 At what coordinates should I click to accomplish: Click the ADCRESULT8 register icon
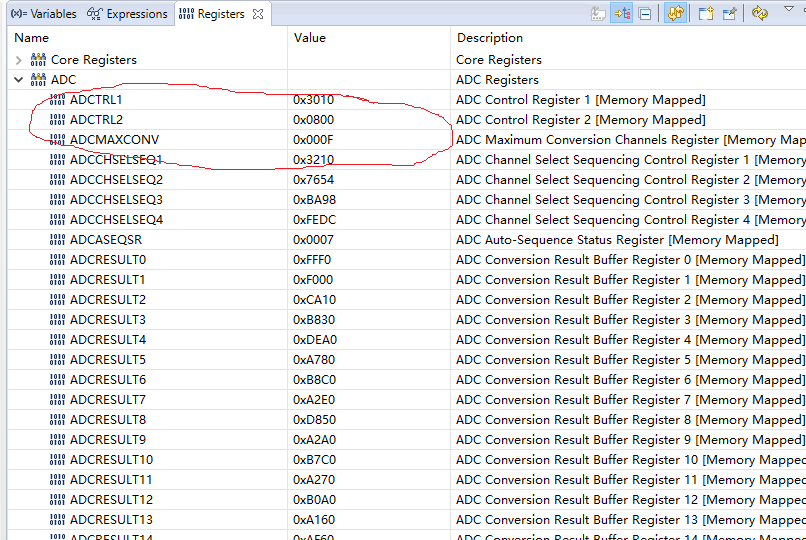click(57, 420)
